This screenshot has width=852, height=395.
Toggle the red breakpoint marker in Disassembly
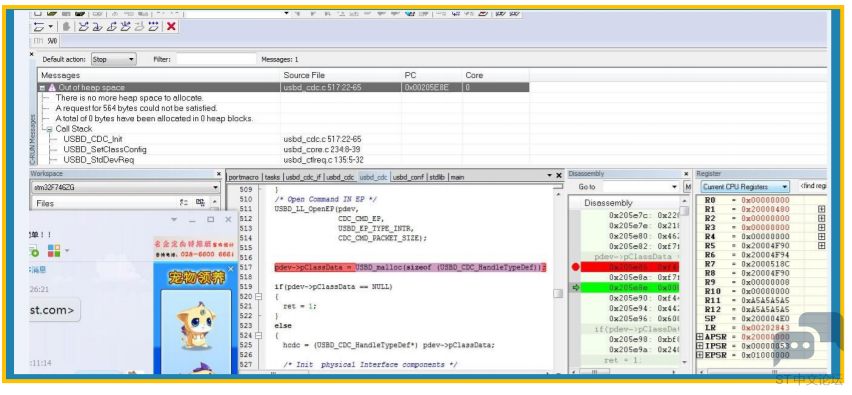(x=575, y=267)
